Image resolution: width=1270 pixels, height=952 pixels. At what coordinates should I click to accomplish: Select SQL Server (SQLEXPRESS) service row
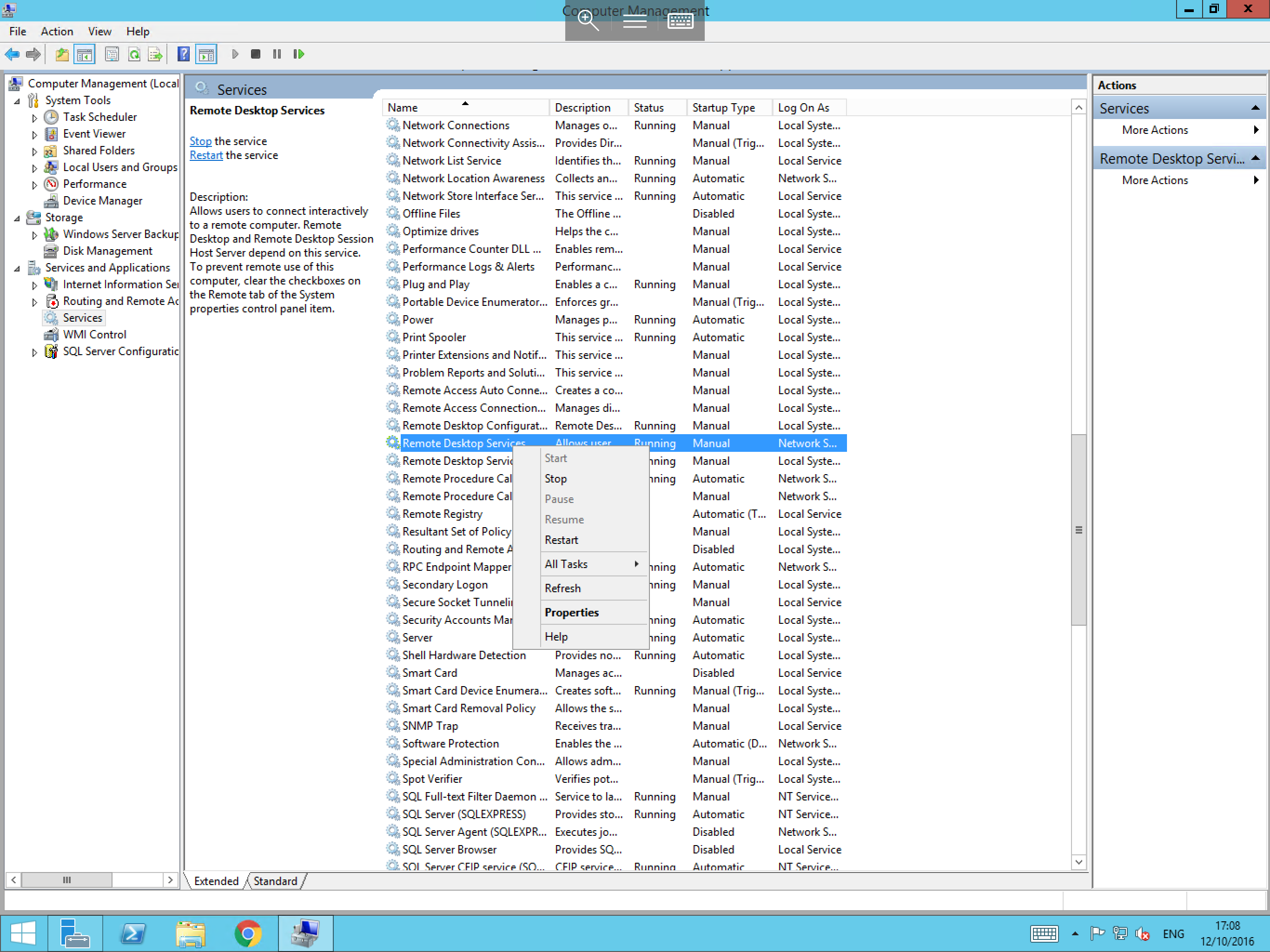pyautogui.click(x=615, y=814)
